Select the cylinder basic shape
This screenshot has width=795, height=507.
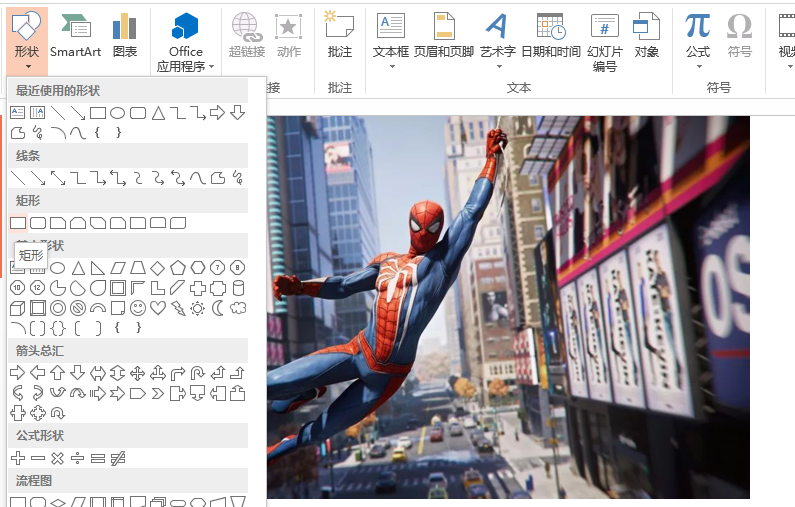(x=238, y=288)
